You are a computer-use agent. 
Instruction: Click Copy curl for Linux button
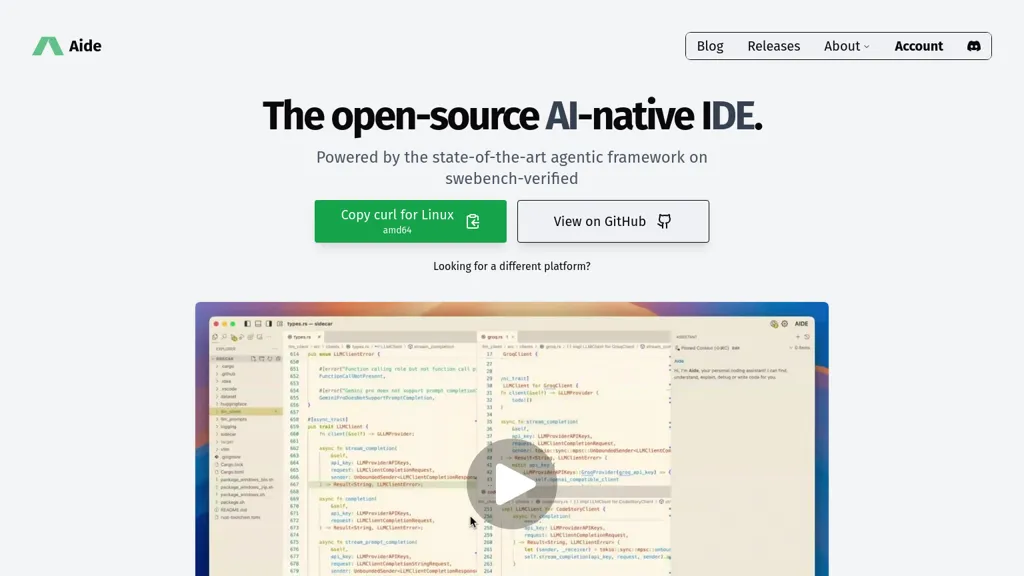pos(410,221)
